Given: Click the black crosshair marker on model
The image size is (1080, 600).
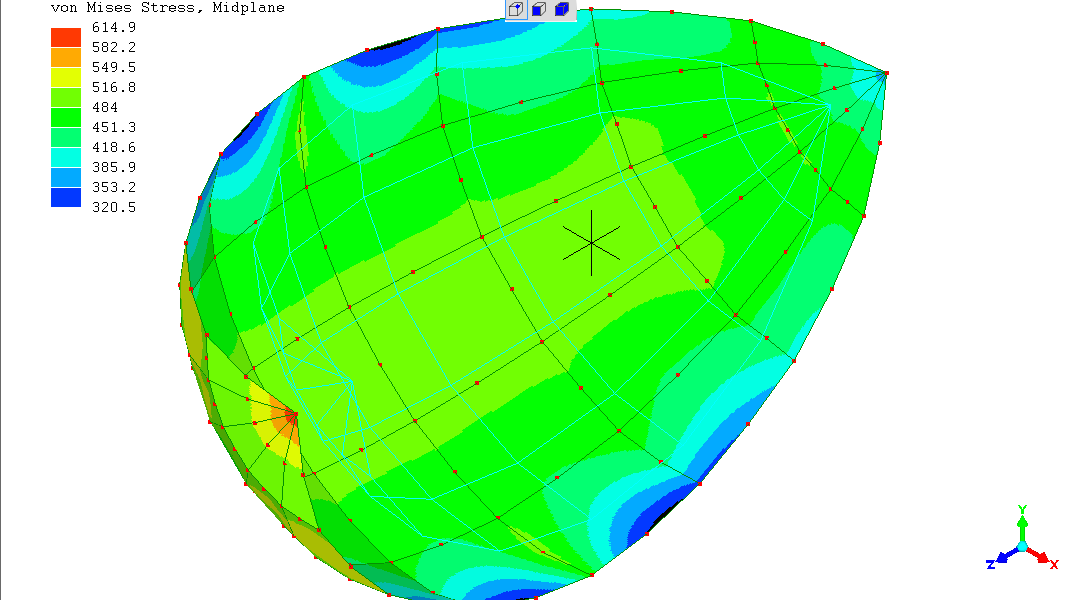Looking at the screenshot, I should pyautogui.click(x=591, y=242).
